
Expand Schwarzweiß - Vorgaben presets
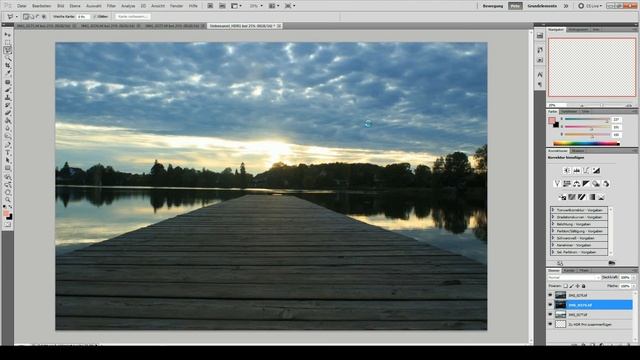pyautogui.click(x=553, y=238)
